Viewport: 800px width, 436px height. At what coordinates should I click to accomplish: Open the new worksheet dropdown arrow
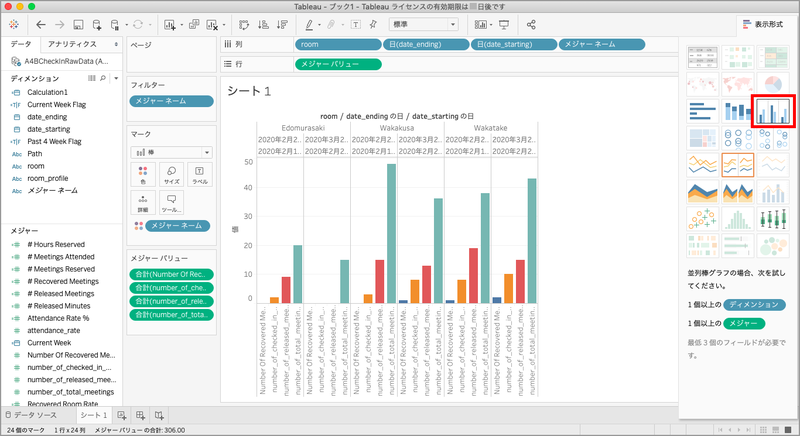click(181, 24)
